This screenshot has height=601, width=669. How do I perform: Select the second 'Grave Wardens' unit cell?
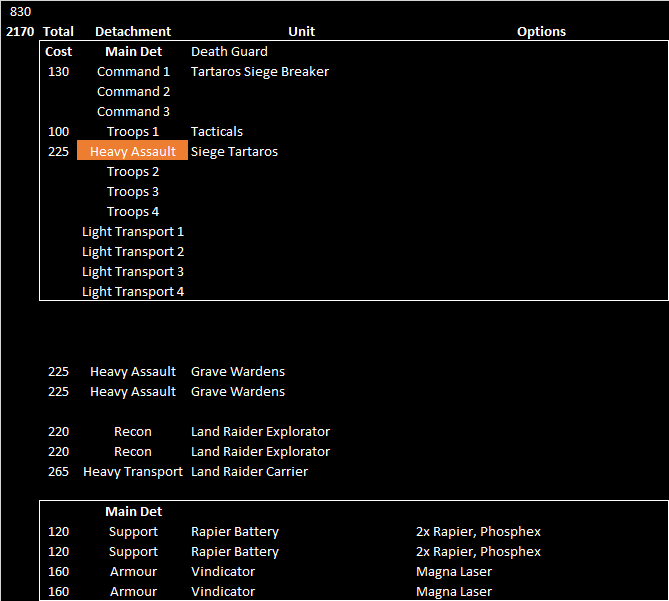238,392
